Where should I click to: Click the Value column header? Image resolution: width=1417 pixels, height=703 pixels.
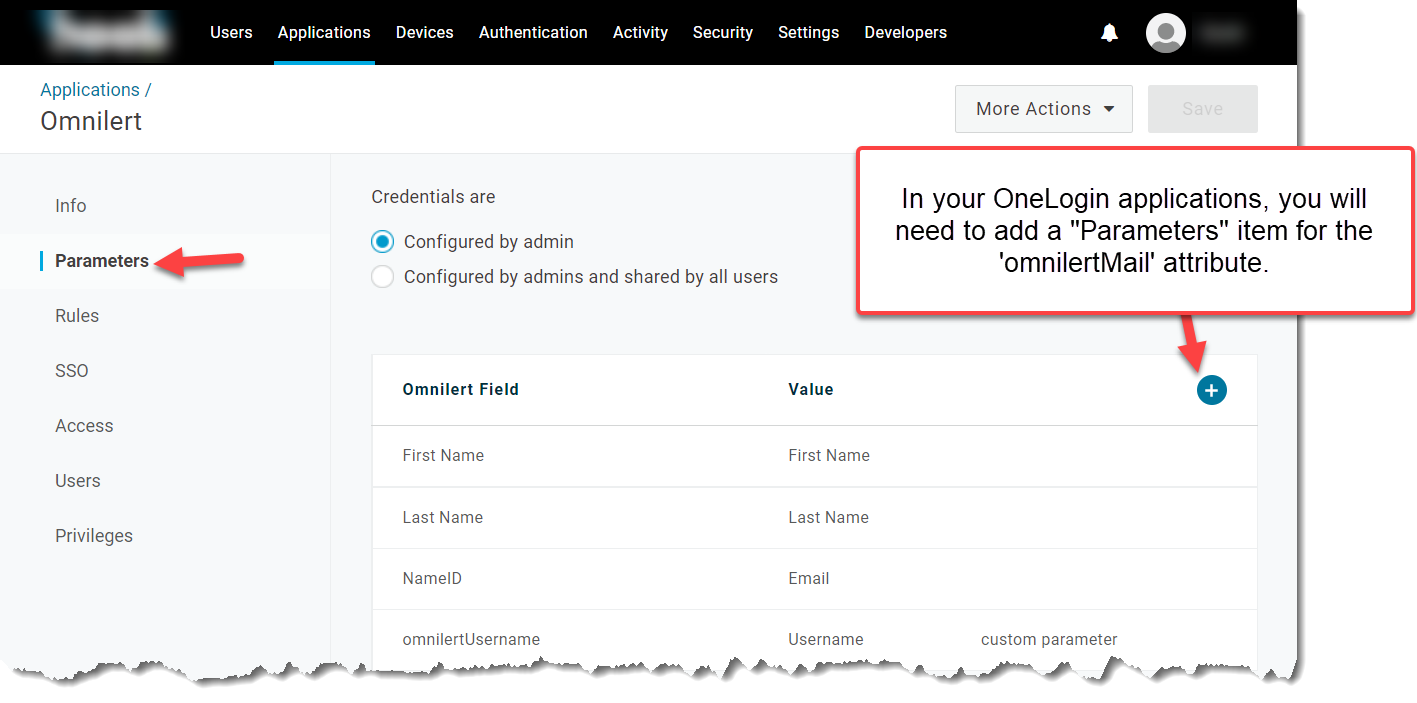point(811,390)
